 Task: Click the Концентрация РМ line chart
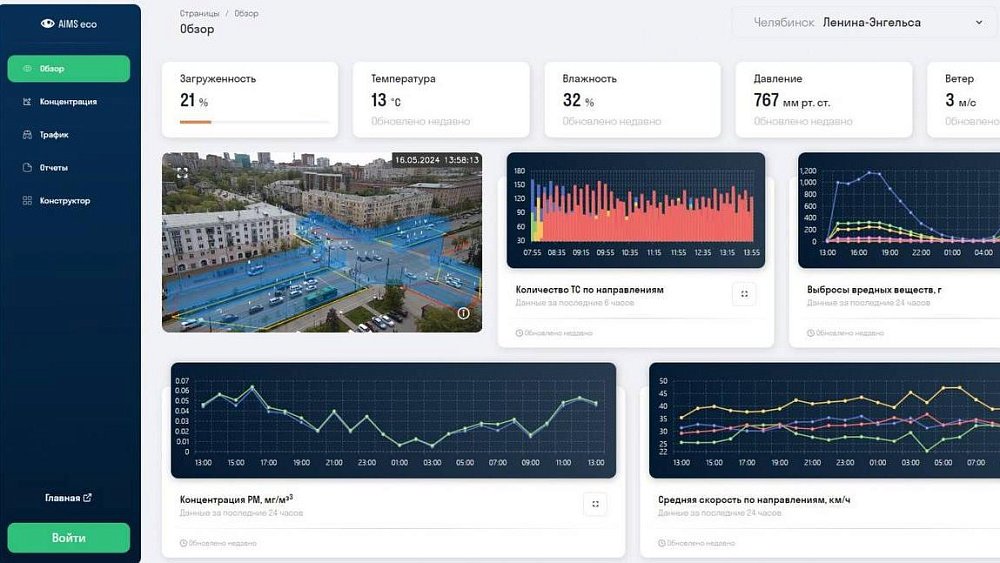(x=393, y=420)
